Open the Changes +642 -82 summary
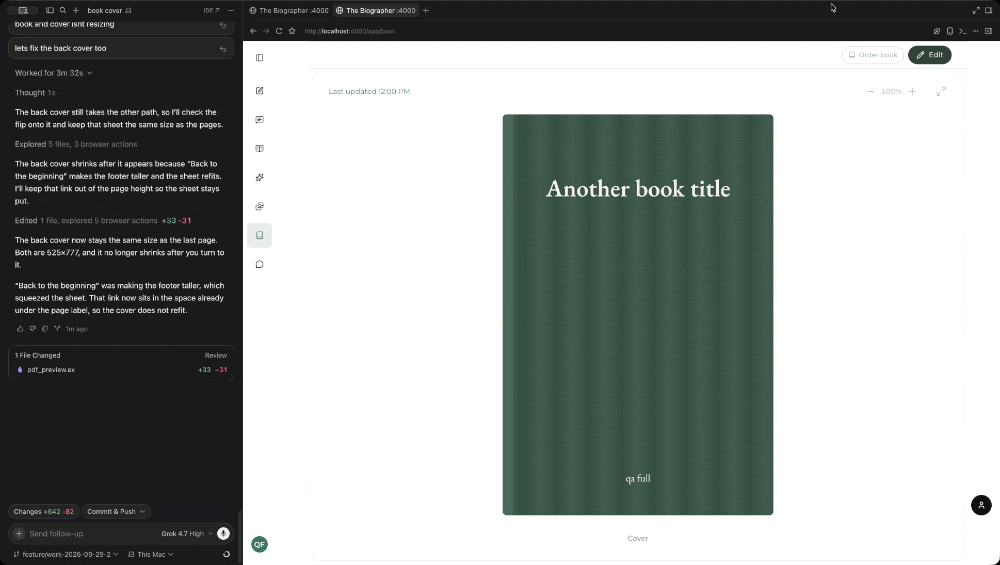Screen dimensions: 1000x565 click(x=43, y=511)
